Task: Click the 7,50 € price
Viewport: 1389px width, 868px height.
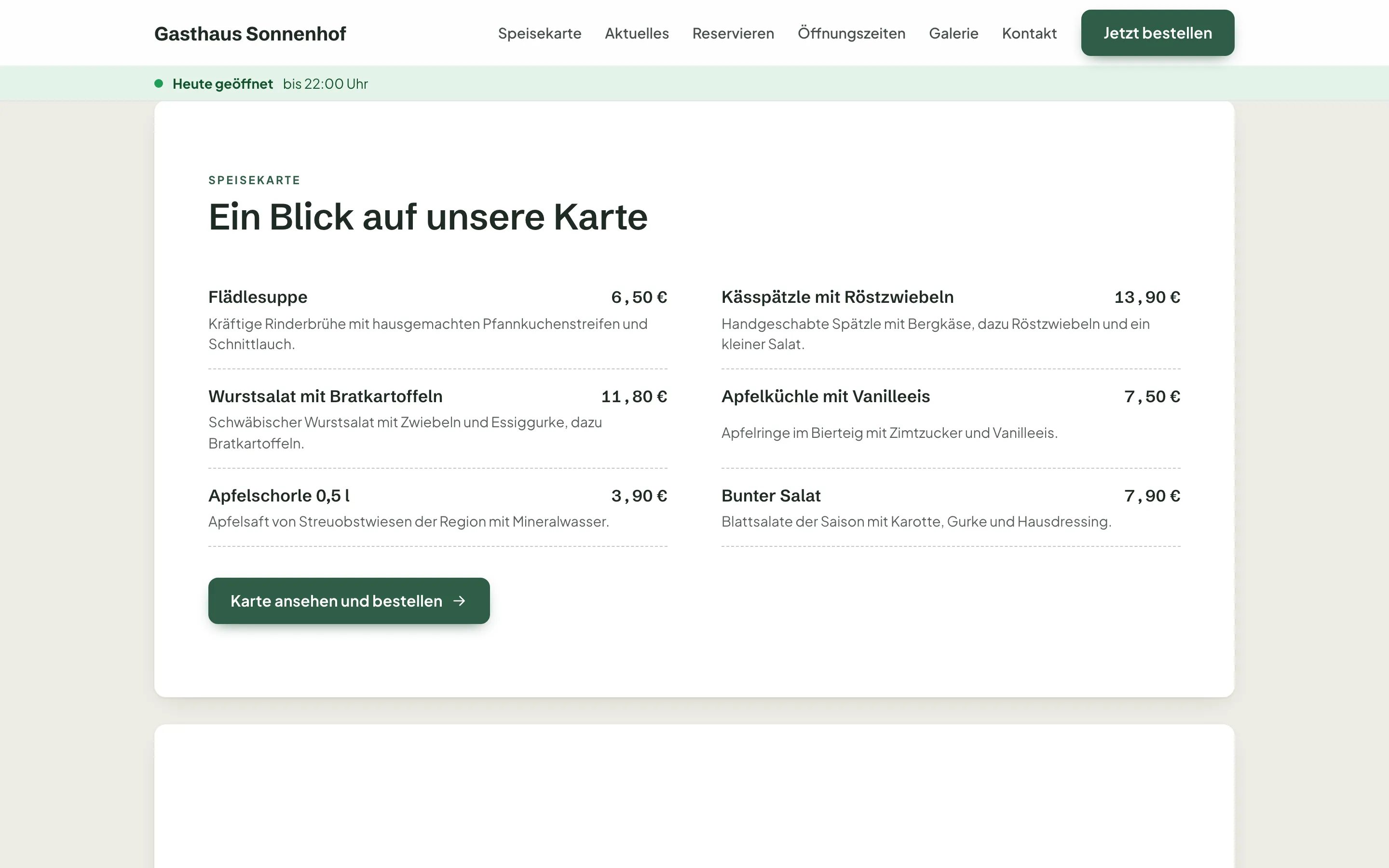Action: (1152, 396)
